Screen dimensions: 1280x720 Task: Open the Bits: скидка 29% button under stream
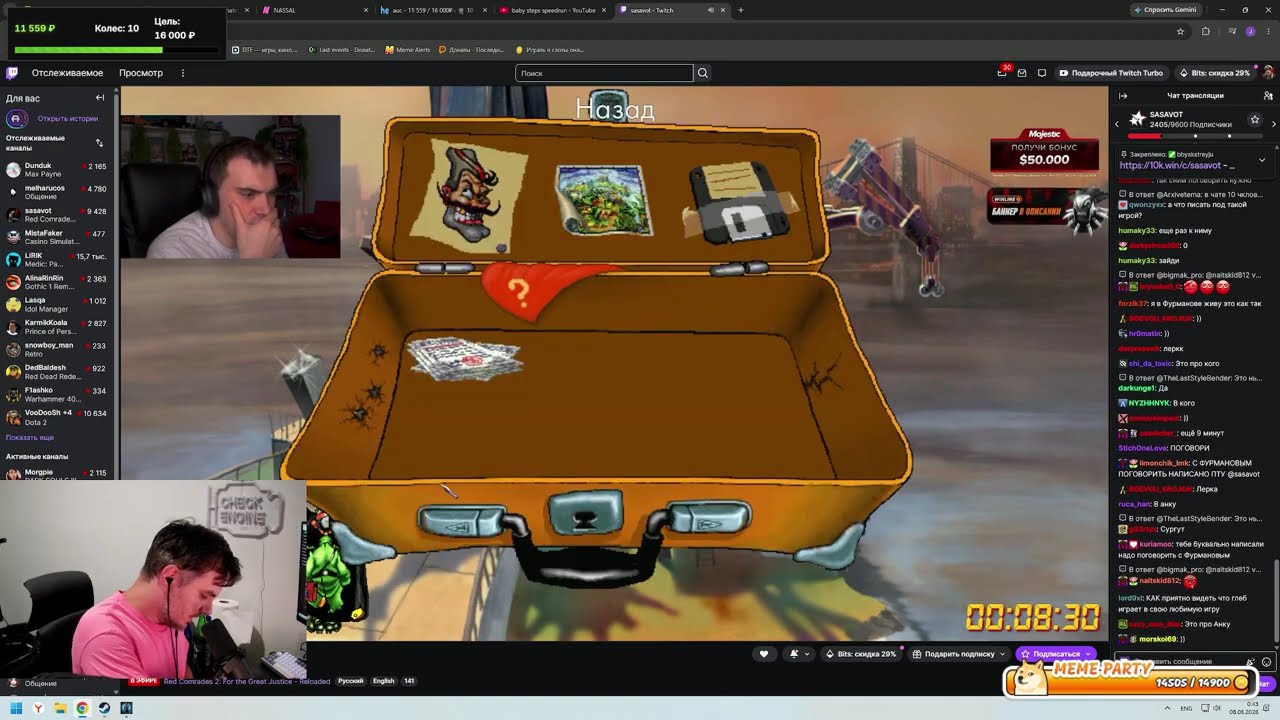pyautogui.click(x=860, y=654)
